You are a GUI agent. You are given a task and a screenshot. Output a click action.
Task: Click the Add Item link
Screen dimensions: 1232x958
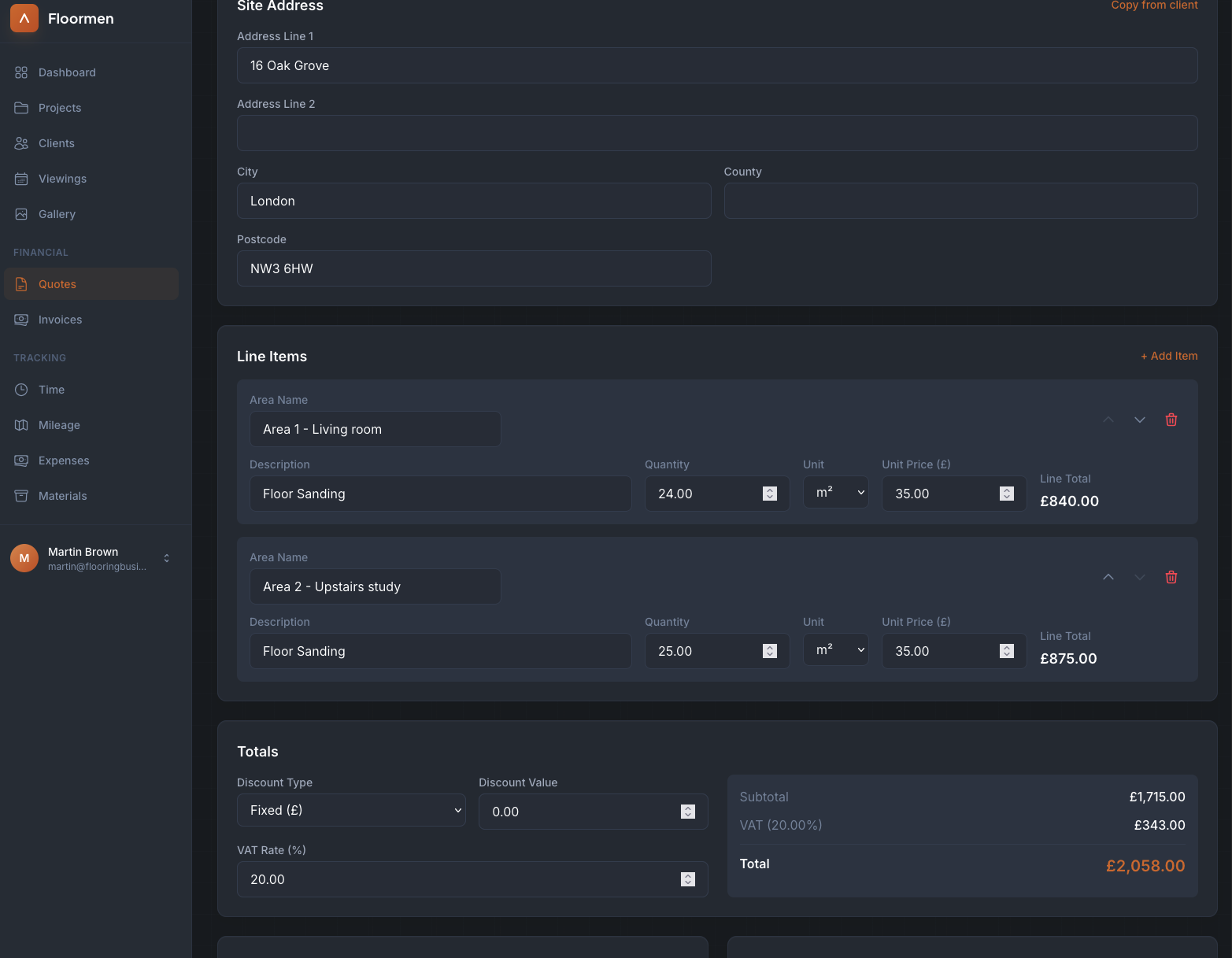click(1169, 356)
